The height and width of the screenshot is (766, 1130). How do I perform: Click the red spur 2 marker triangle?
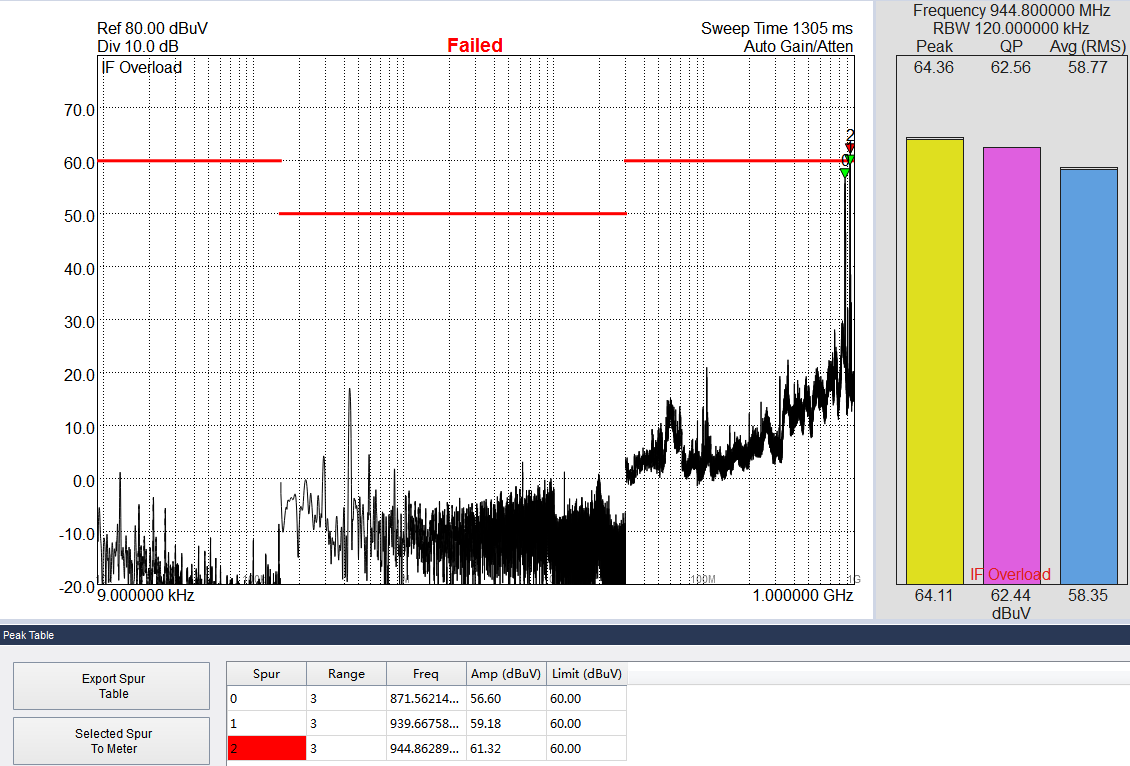pyautogui.click(x=850, y=148)
